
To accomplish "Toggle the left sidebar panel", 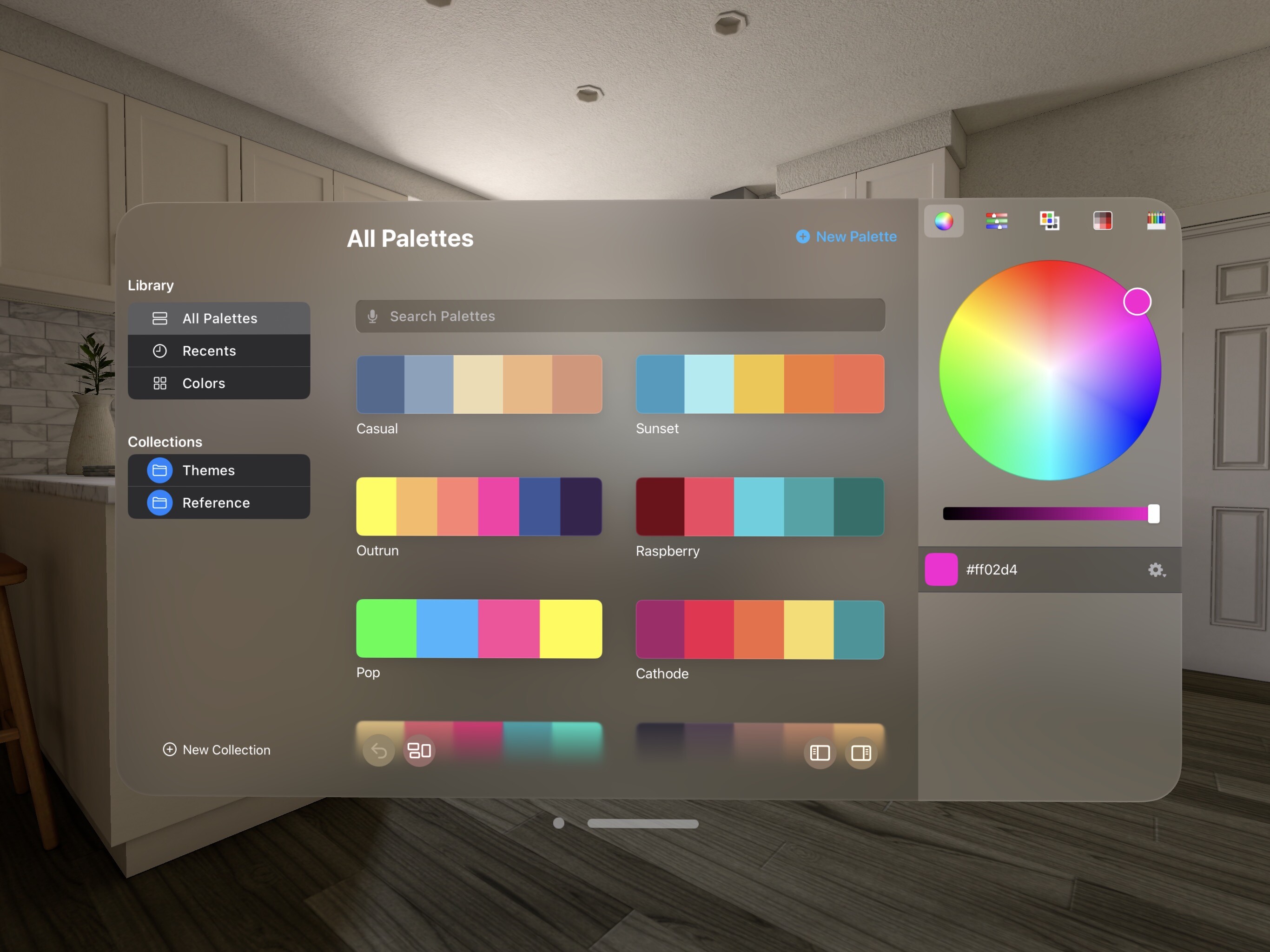I will pos(820,753).
